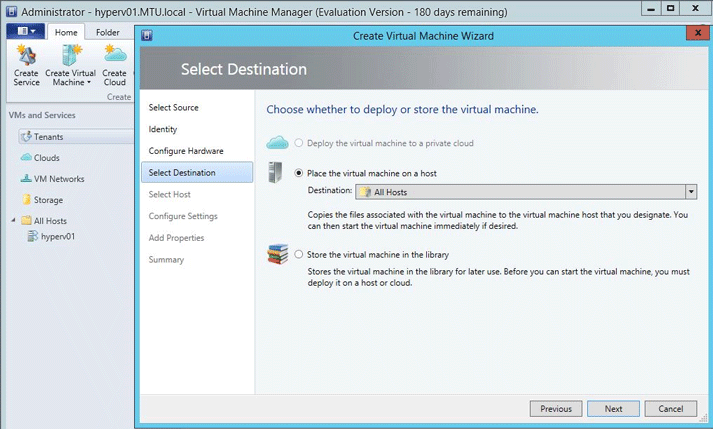Go to the Select Source wizard step
713x429 pixels.
173,107
